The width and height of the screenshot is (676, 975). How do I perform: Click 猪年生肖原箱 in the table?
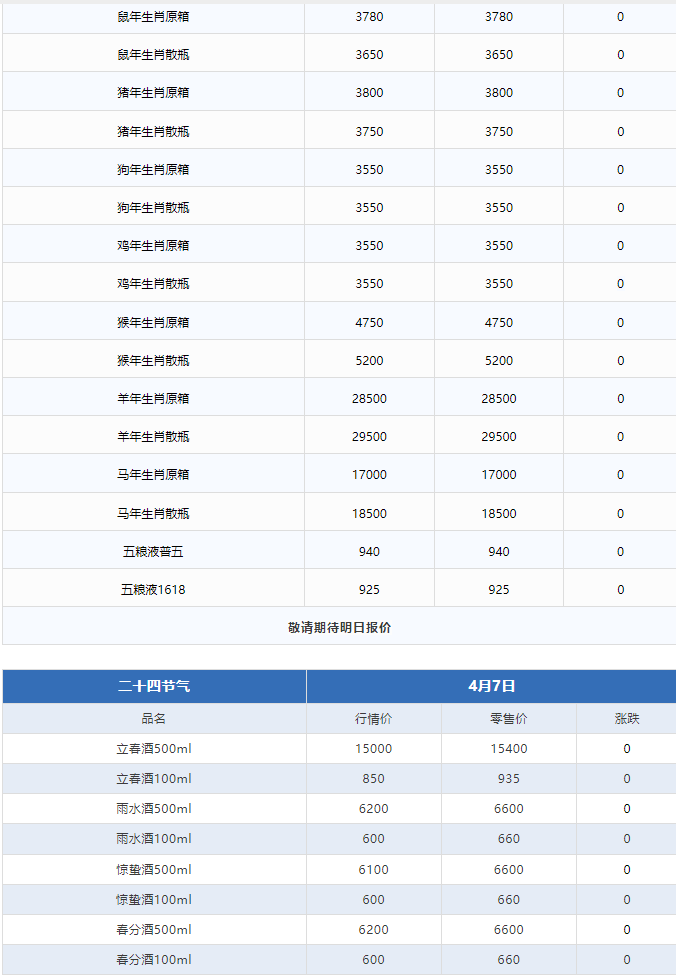[153, 93]
